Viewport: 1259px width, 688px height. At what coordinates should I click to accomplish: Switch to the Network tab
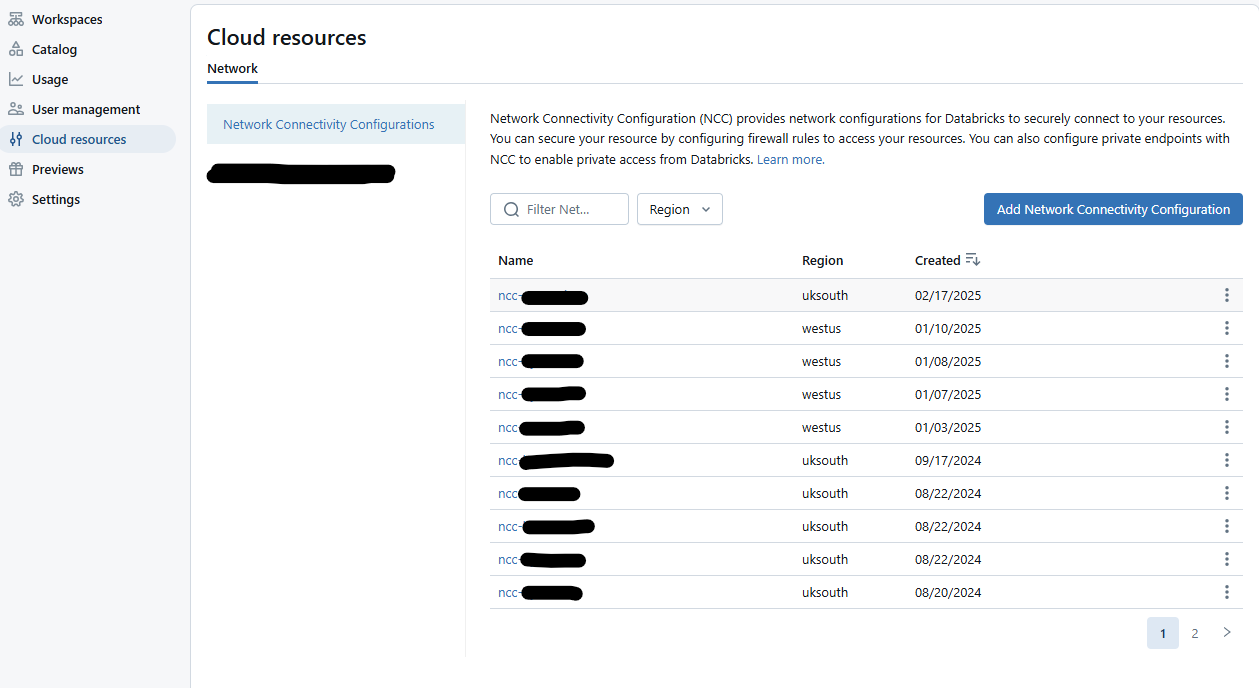(232, 69)
